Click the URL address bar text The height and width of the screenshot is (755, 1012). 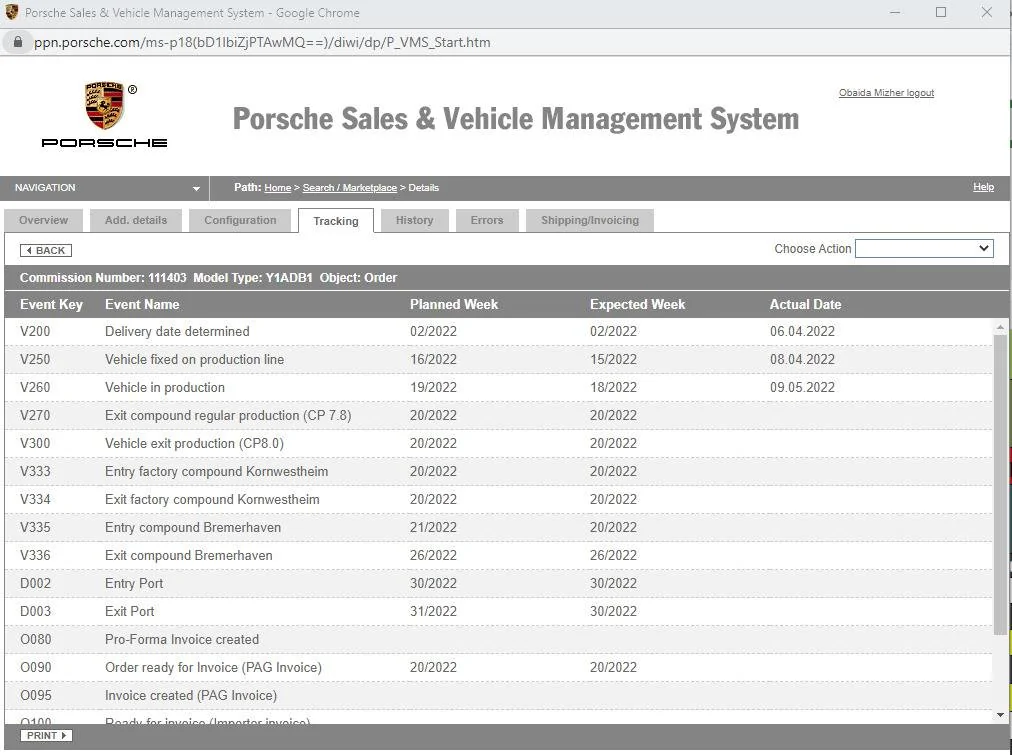click(x=261, y=42)
